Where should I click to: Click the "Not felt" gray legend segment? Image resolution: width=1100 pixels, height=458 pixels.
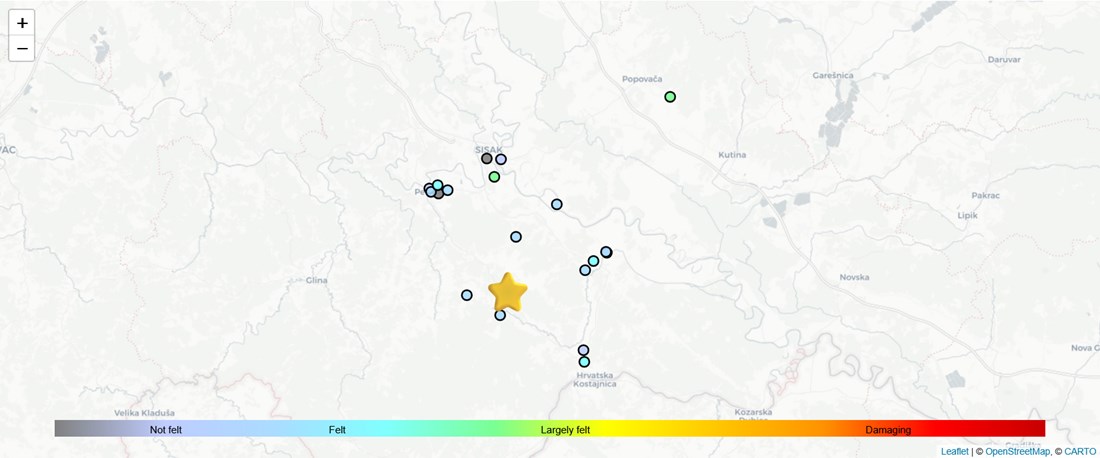[x=166, y=429]
